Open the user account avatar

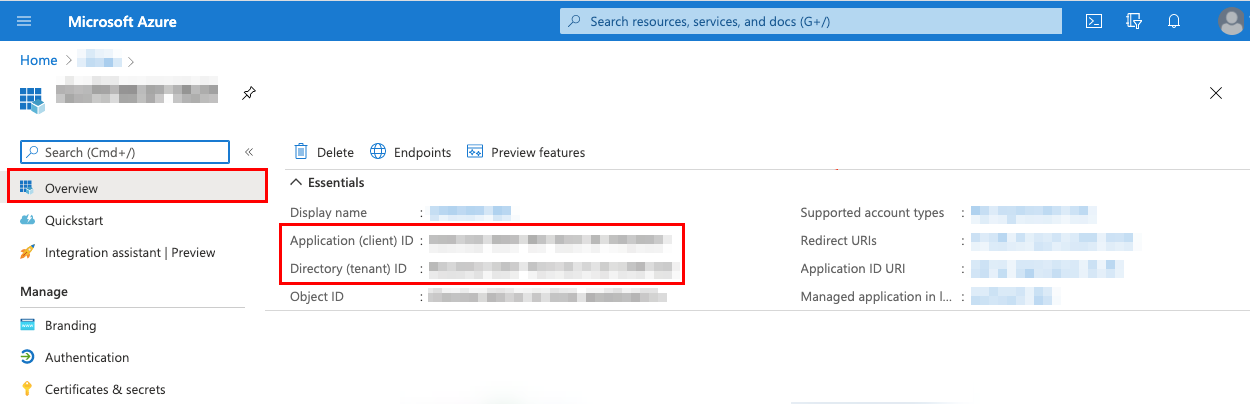click(1232, 21)
